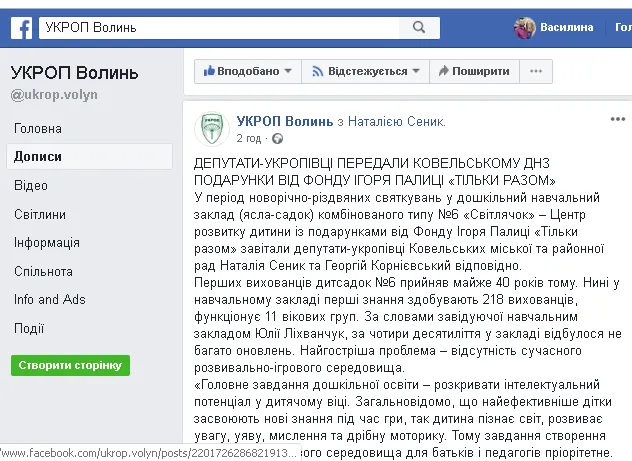Open Спільнота section in the sidebar
Viewport: 632px width, 461px height.
[x=43, y=271]
